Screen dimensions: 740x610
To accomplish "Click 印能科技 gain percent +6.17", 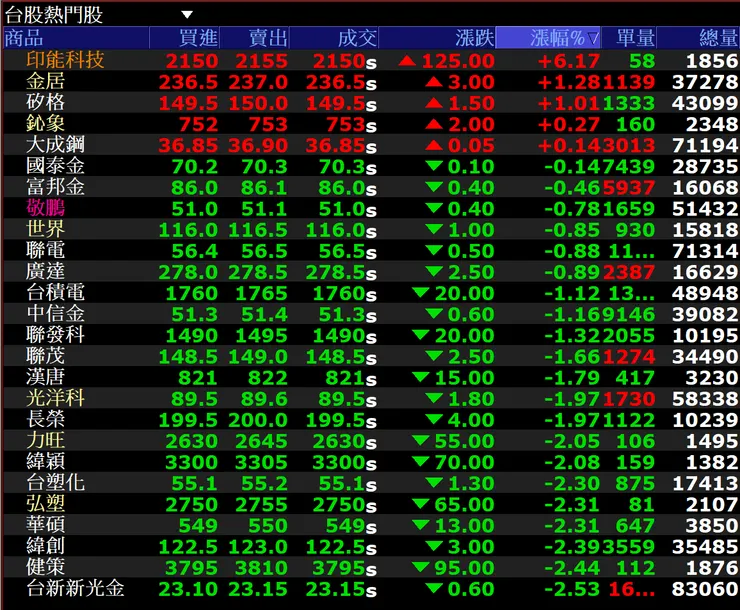I will (x=569, y=61).
